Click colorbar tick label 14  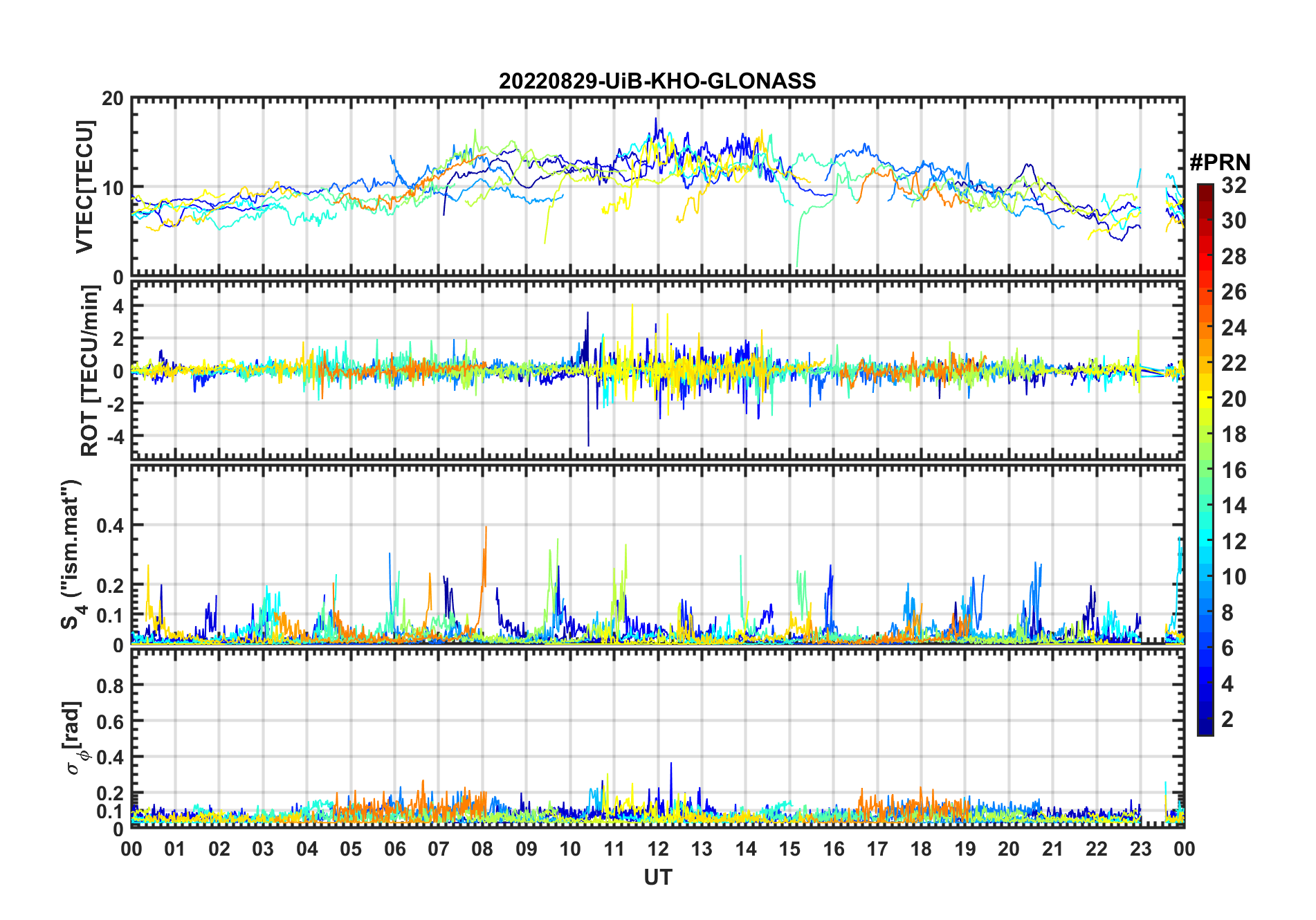(1234, 506)
